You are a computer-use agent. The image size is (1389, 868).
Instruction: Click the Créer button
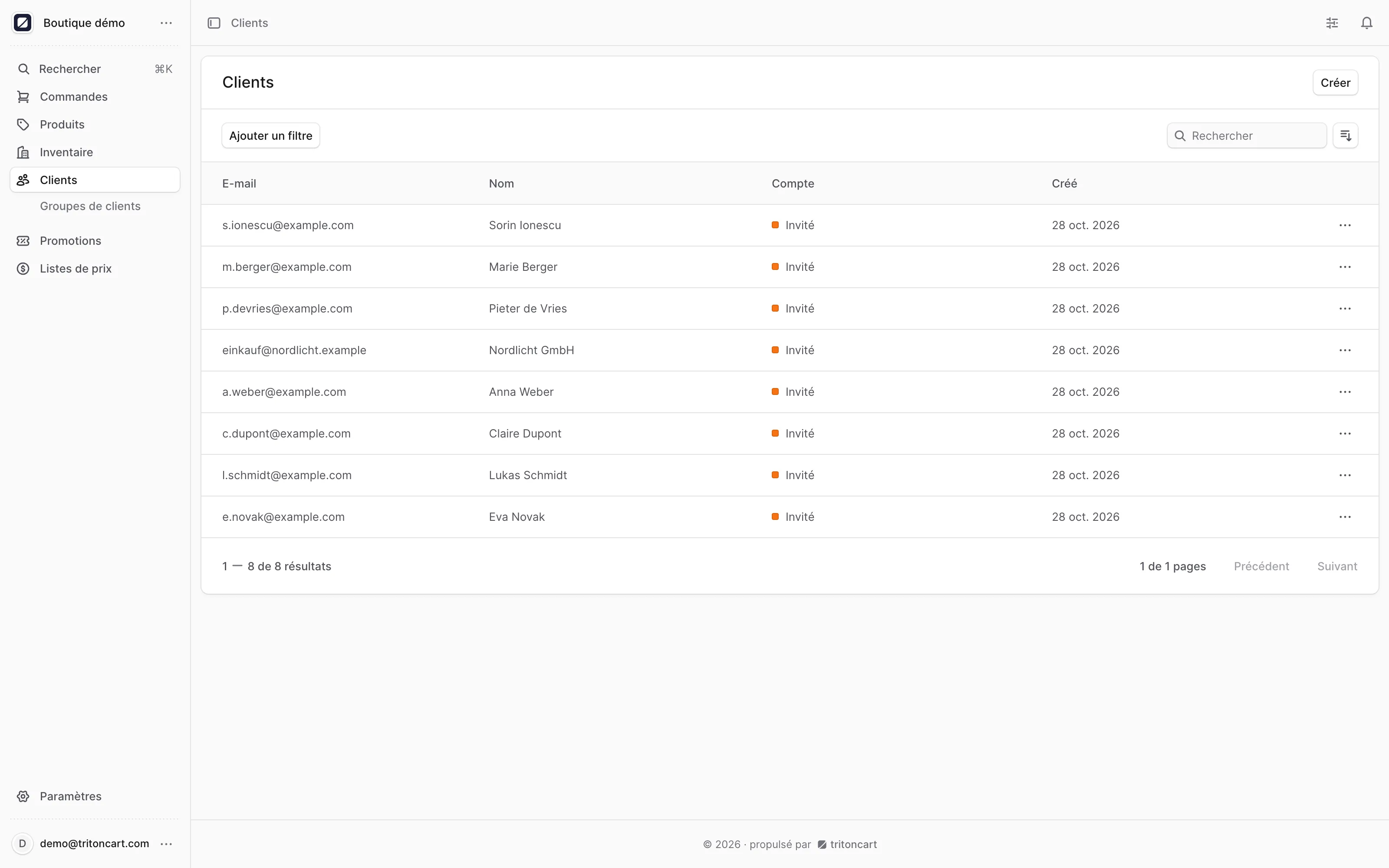[x=1335, y=82]
